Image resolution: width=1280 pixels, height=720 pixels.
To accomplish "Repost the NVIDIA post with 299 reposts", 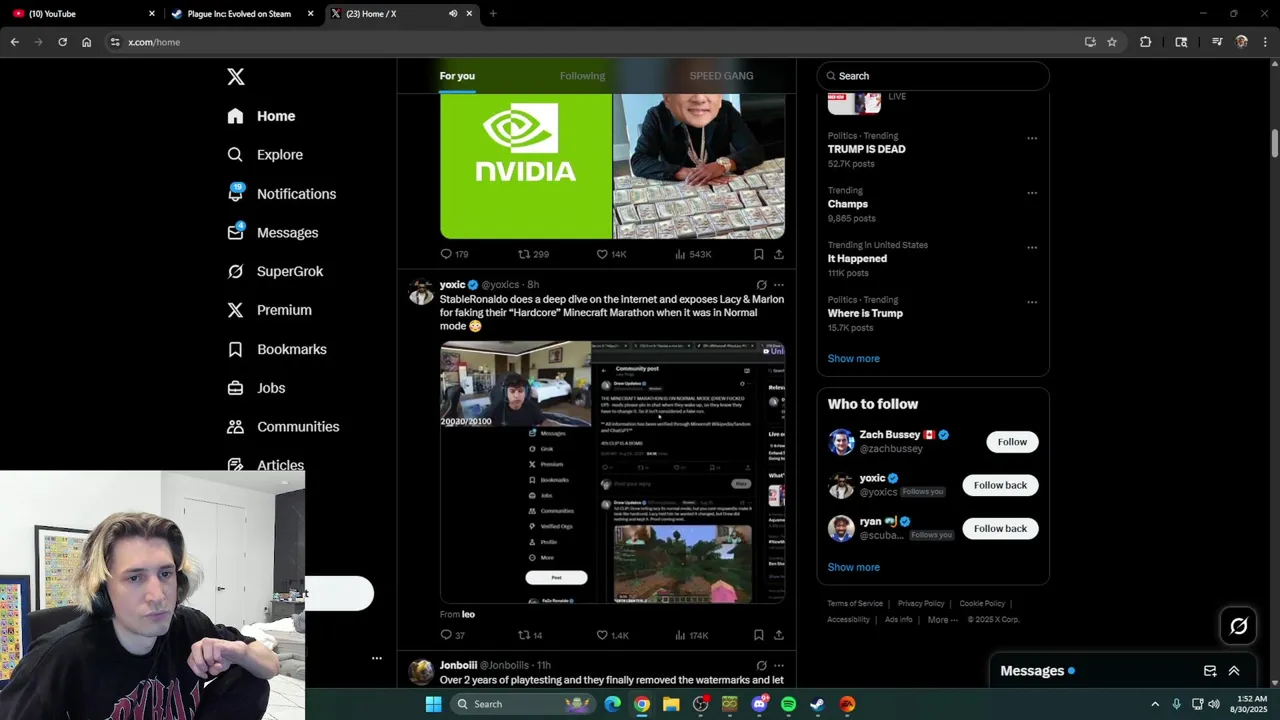I will pyautogui.click(x=533, y=254).
